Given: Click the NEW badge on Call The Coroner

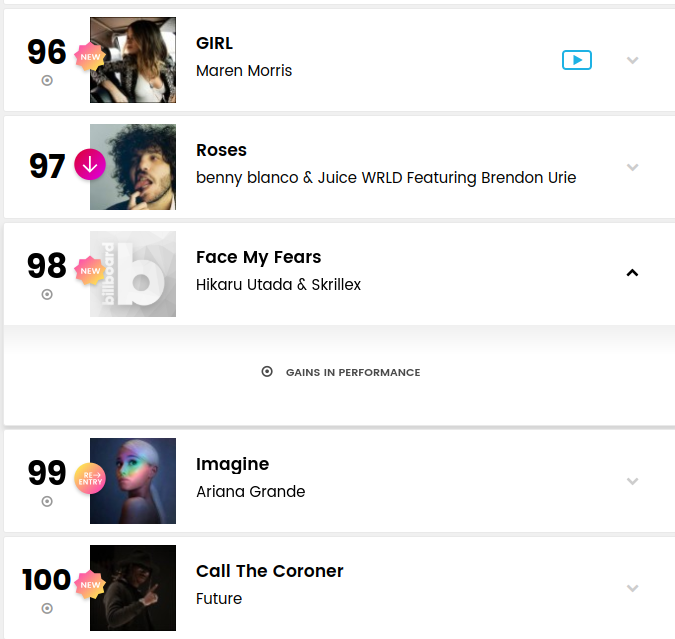Looking at the screenshot, I should pos(90,585).
